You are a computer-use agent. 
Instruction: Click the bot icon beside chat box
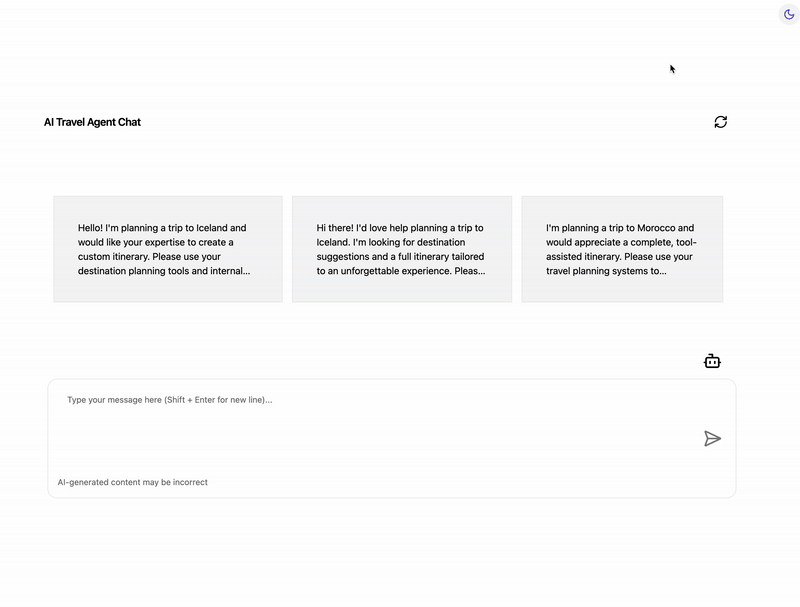pos(712,361)
